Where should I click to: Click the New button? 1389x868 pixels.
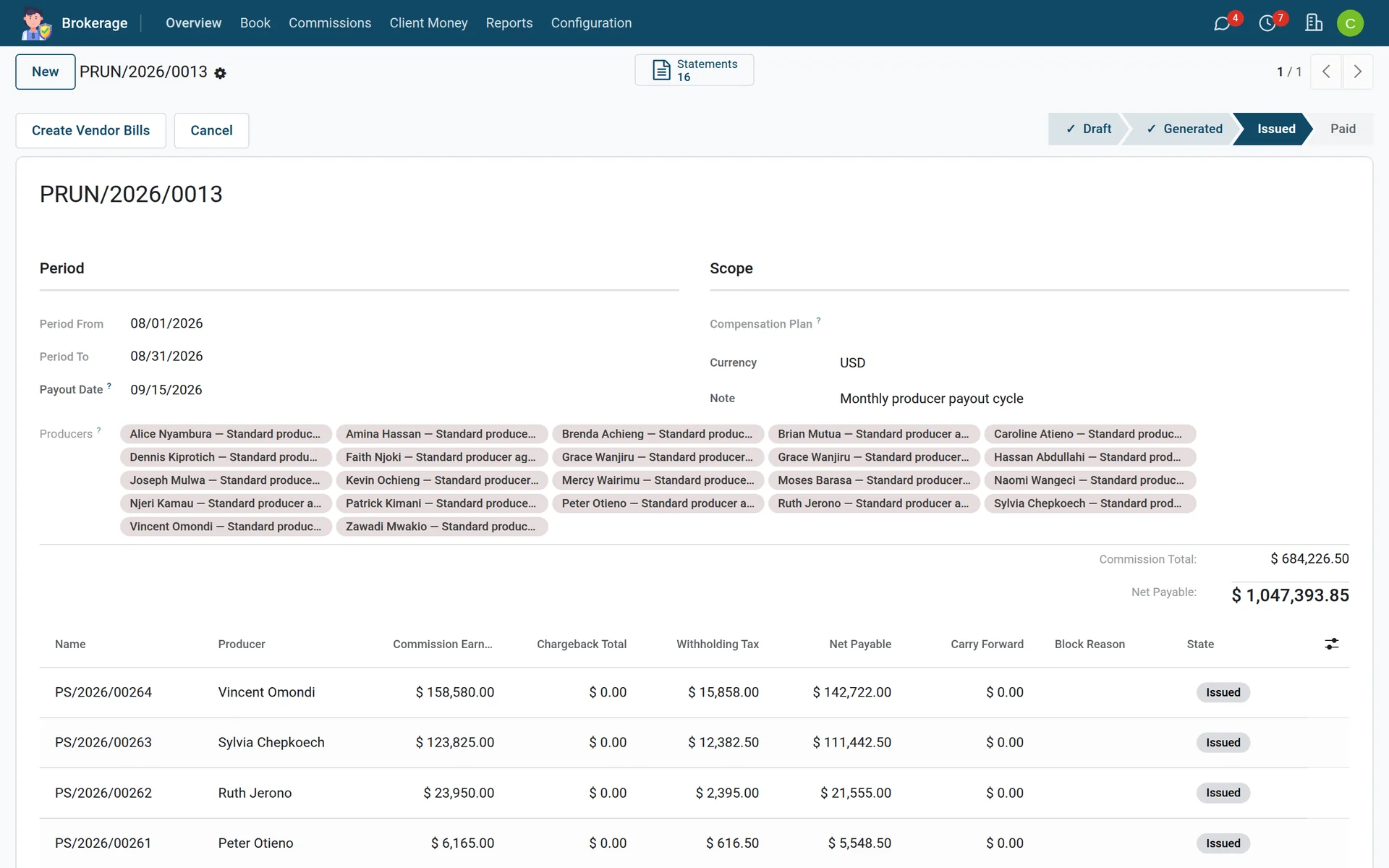coord(46,72)
